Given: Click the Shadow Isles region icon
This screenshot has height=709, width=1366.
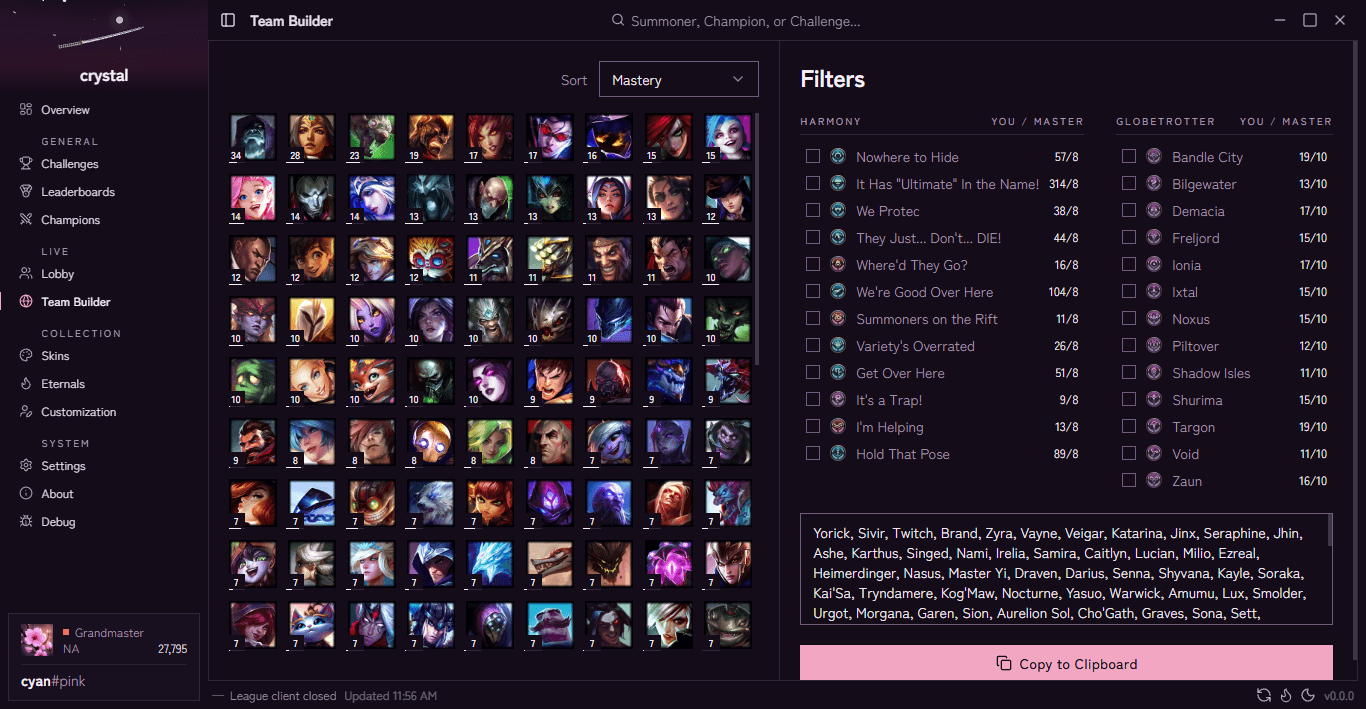Looking at the screenshot, I should (1154, 373).
